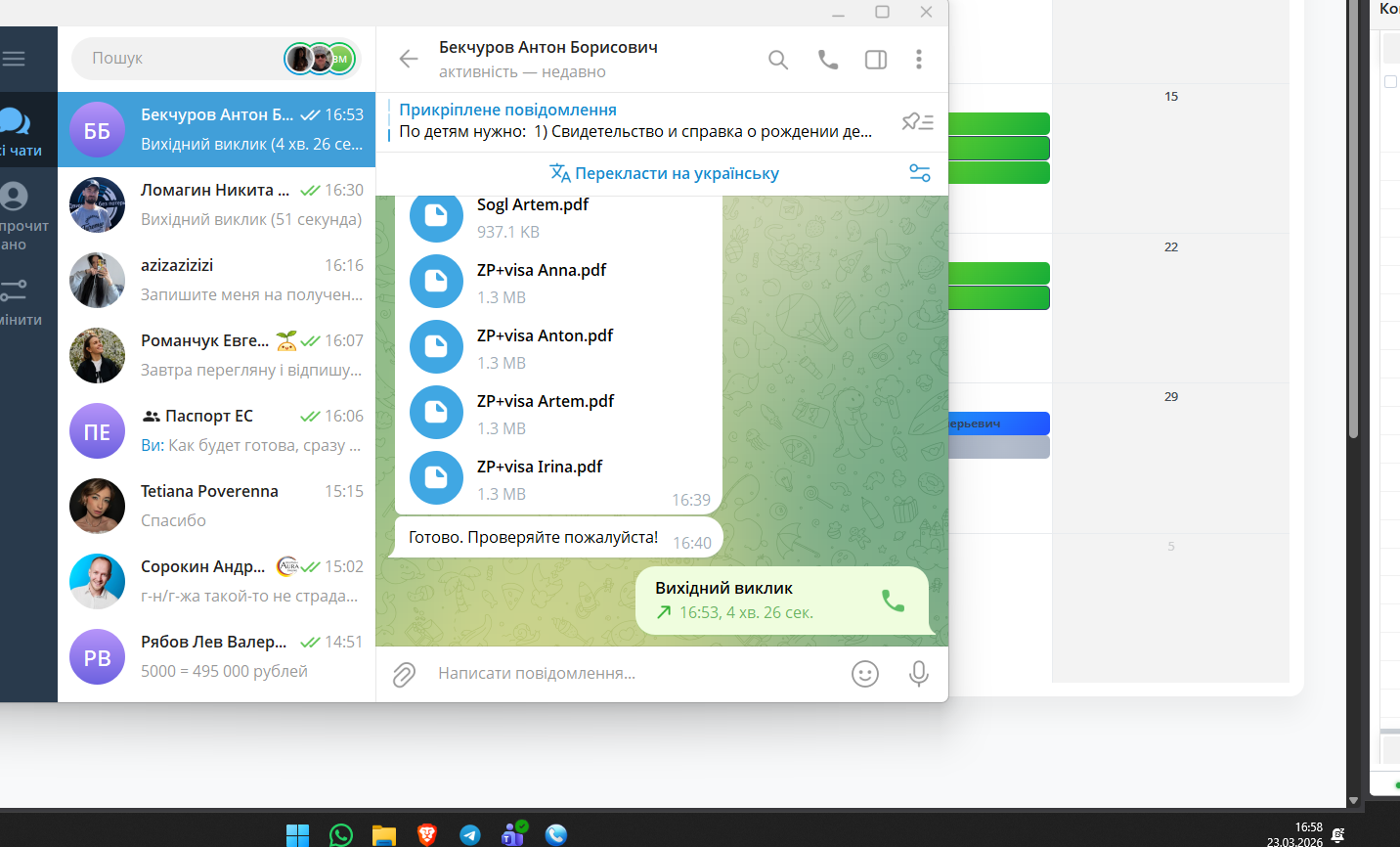
Task: Click the background window vertical scrollbar
Action: click(1353, 220)
